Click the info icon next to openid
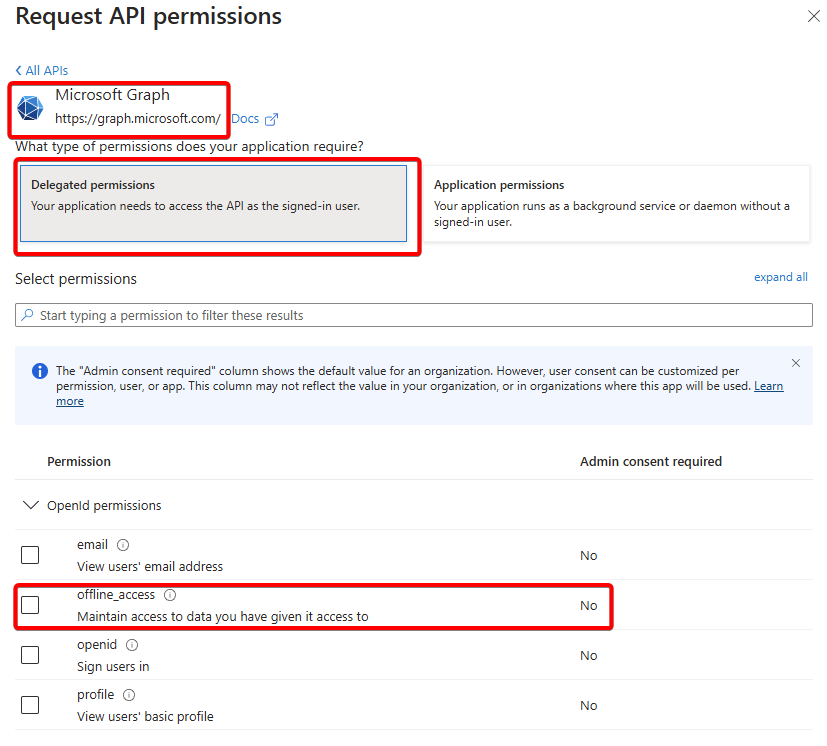The image size is (827, 746). click(132, 645)
